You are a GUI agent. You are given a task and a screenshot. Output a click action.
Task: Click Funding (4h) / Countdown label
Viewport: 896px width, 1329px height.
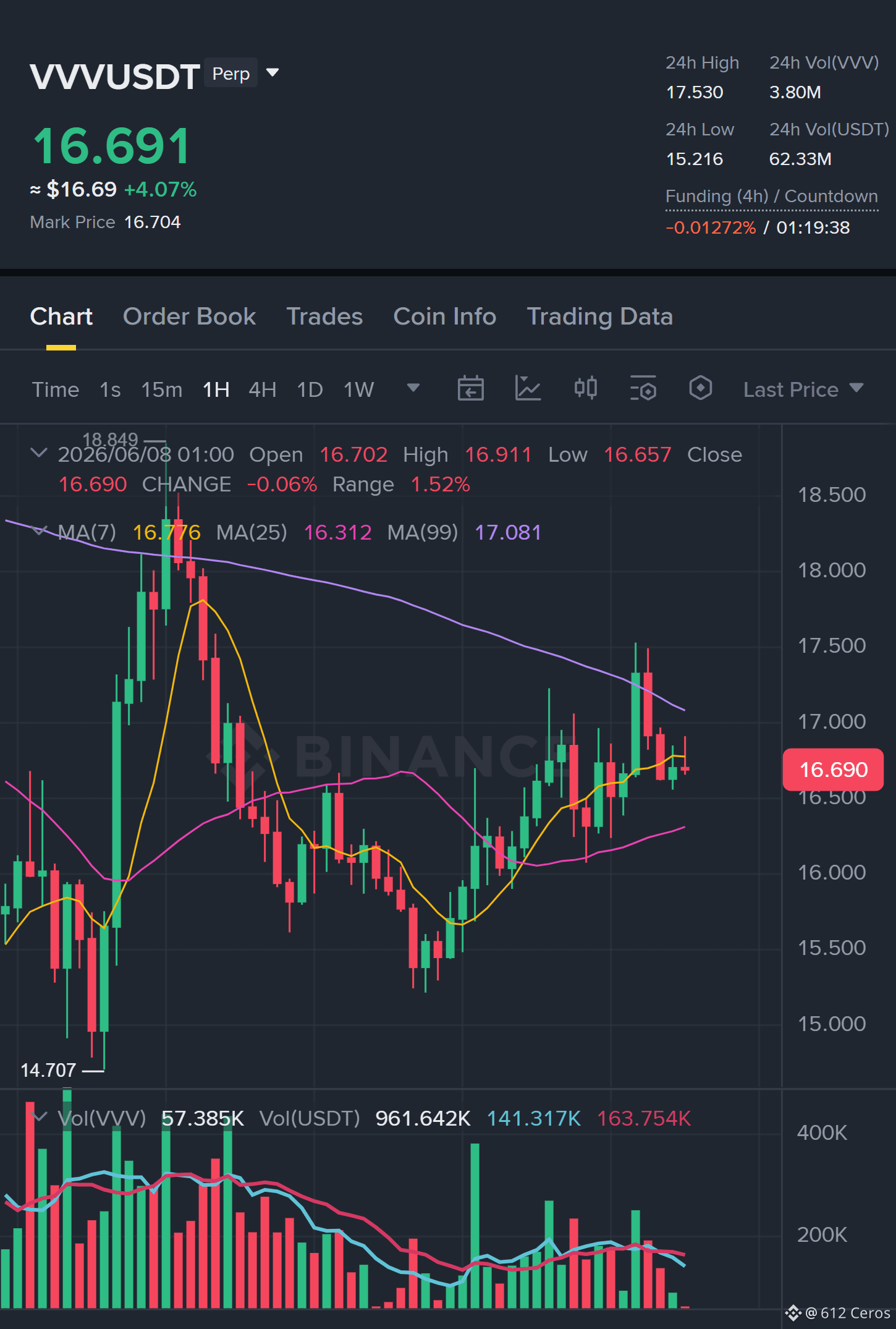[x=772, y=197]
